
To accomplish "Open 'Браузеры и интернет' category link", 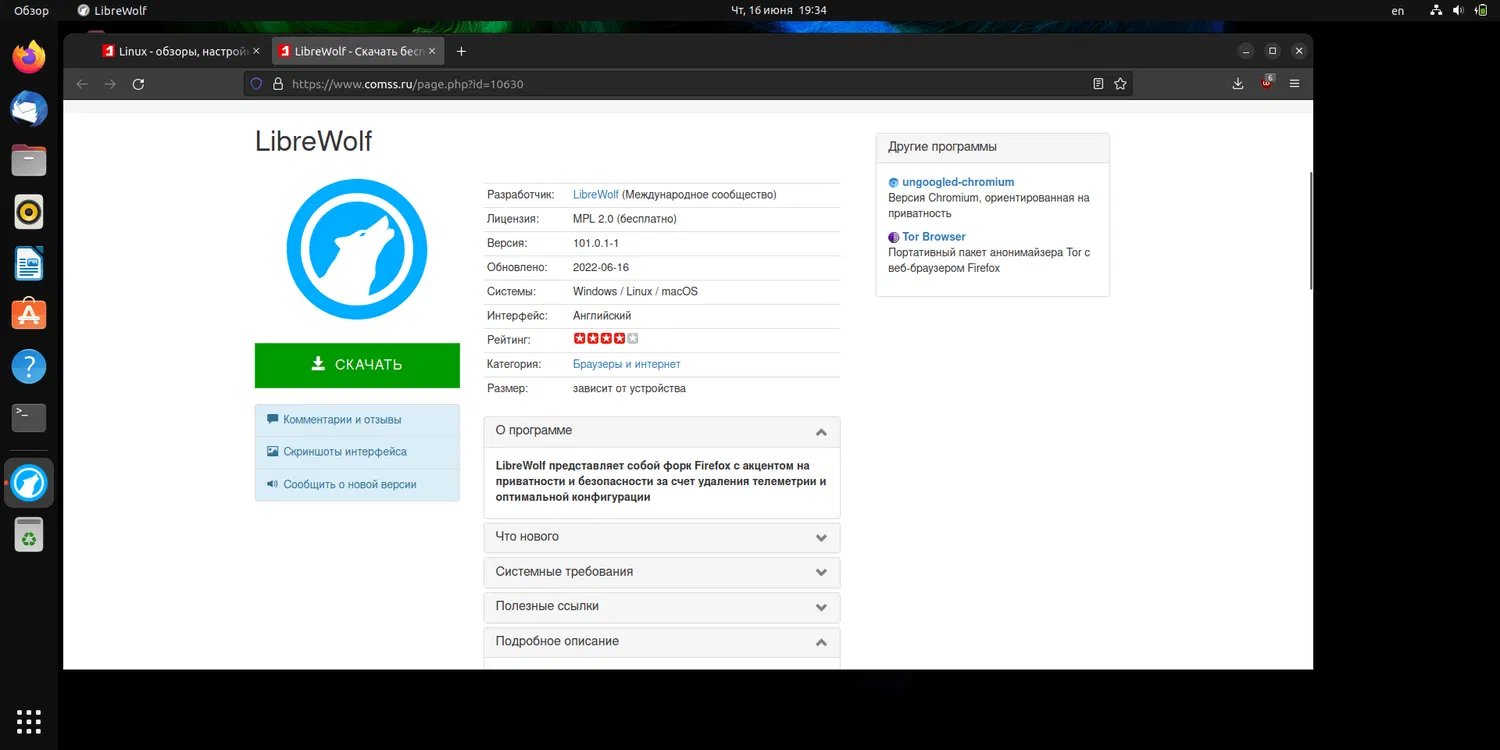I will coord(626,364).
